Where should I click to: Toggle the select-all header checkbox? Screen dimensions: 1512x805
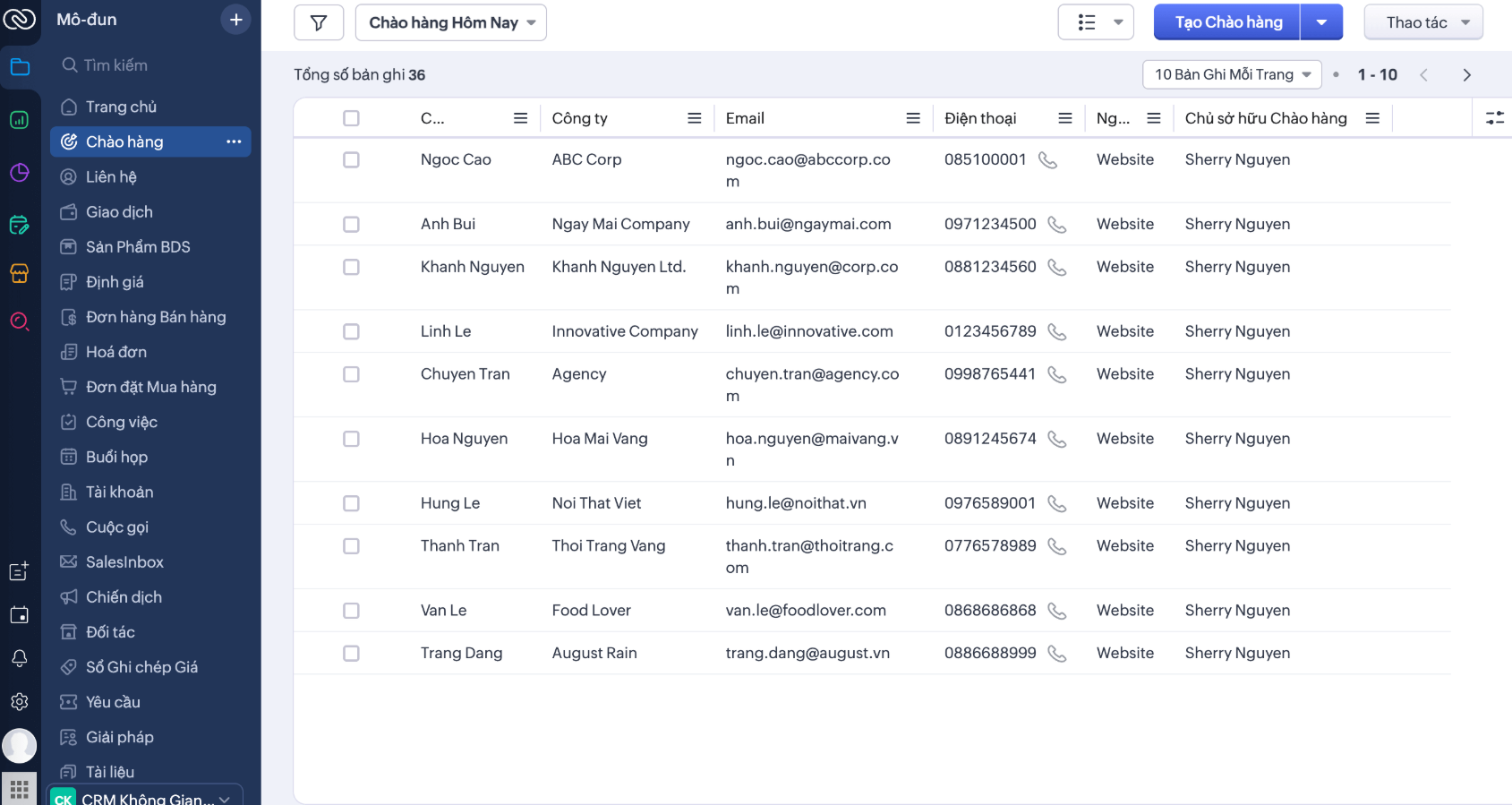click(351, 118)
